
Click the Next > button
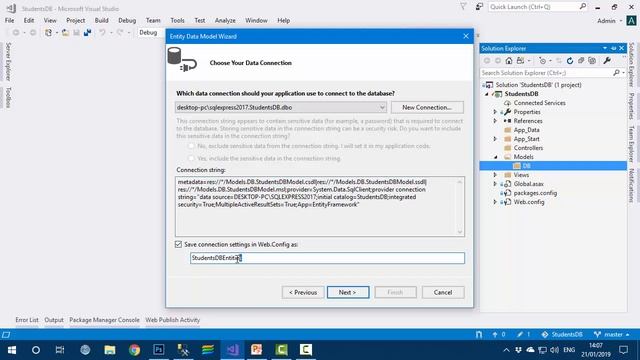tap(348, 292)
